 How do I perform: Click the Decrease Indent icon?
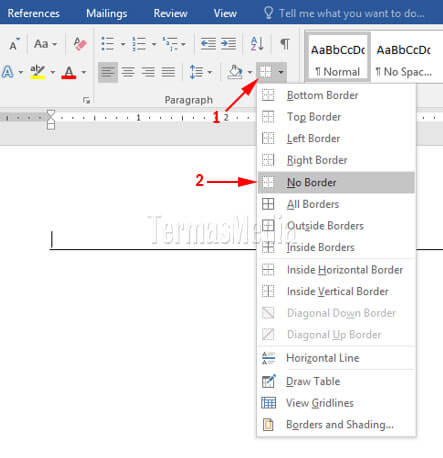pos(208,44)
